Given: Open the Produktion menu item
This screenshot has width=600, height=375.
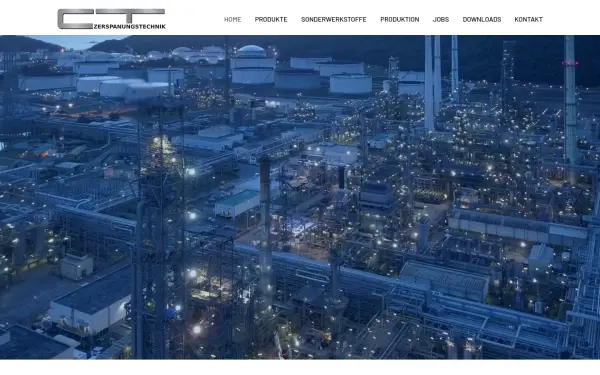Looking at the screenshot, I should (x=399, y=20).
